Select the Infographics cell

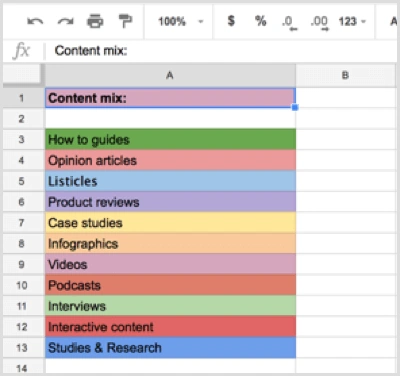[170, 244]
